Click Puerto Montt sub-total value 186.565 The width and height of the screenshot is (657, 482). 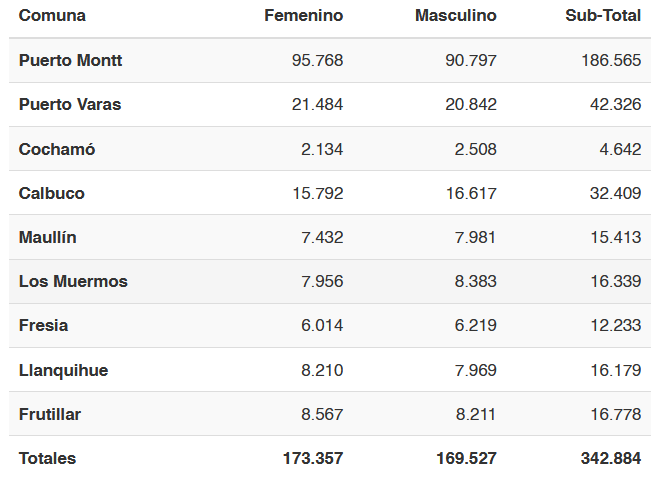(x=611, y=60)
